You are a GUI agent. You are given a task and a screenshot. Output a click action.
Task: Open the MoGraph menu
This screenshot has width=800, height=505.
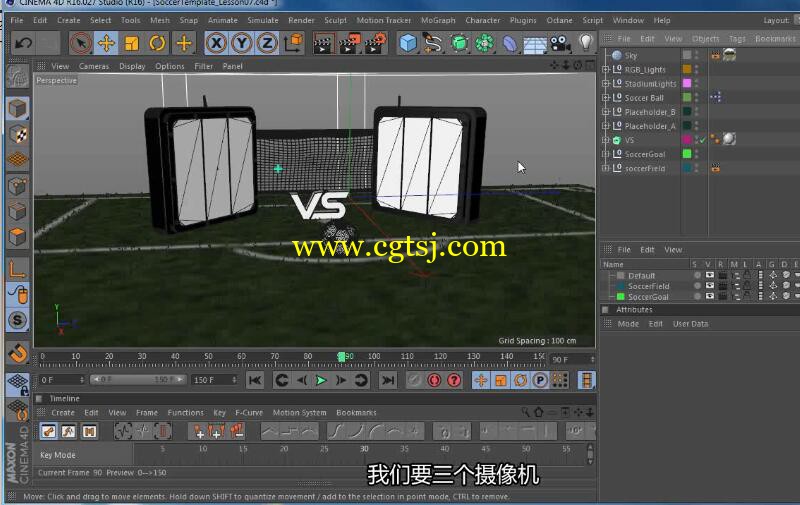pyautogui.click(x=438, y=20)
